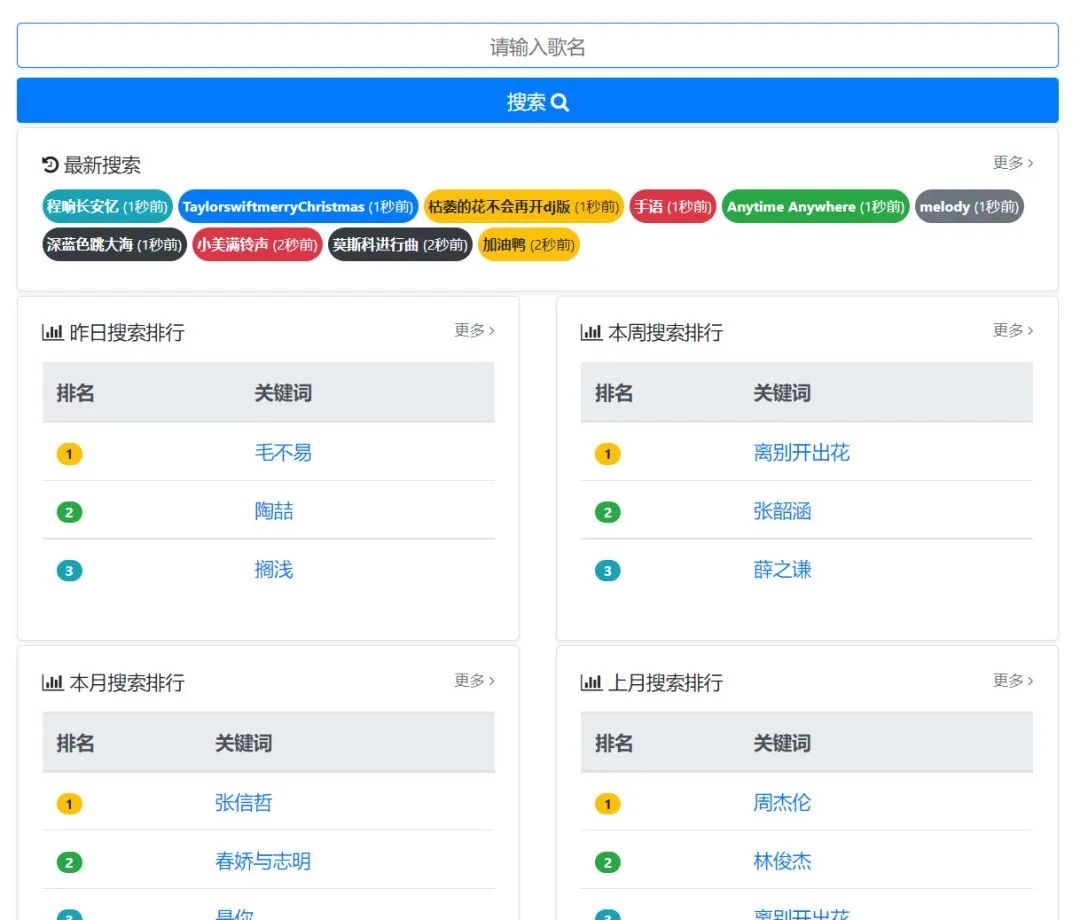Viewport: 1080px width, 920px height.
Task: Click 排名 header in 昨日搜索排行 table
Action: [75, 393]
